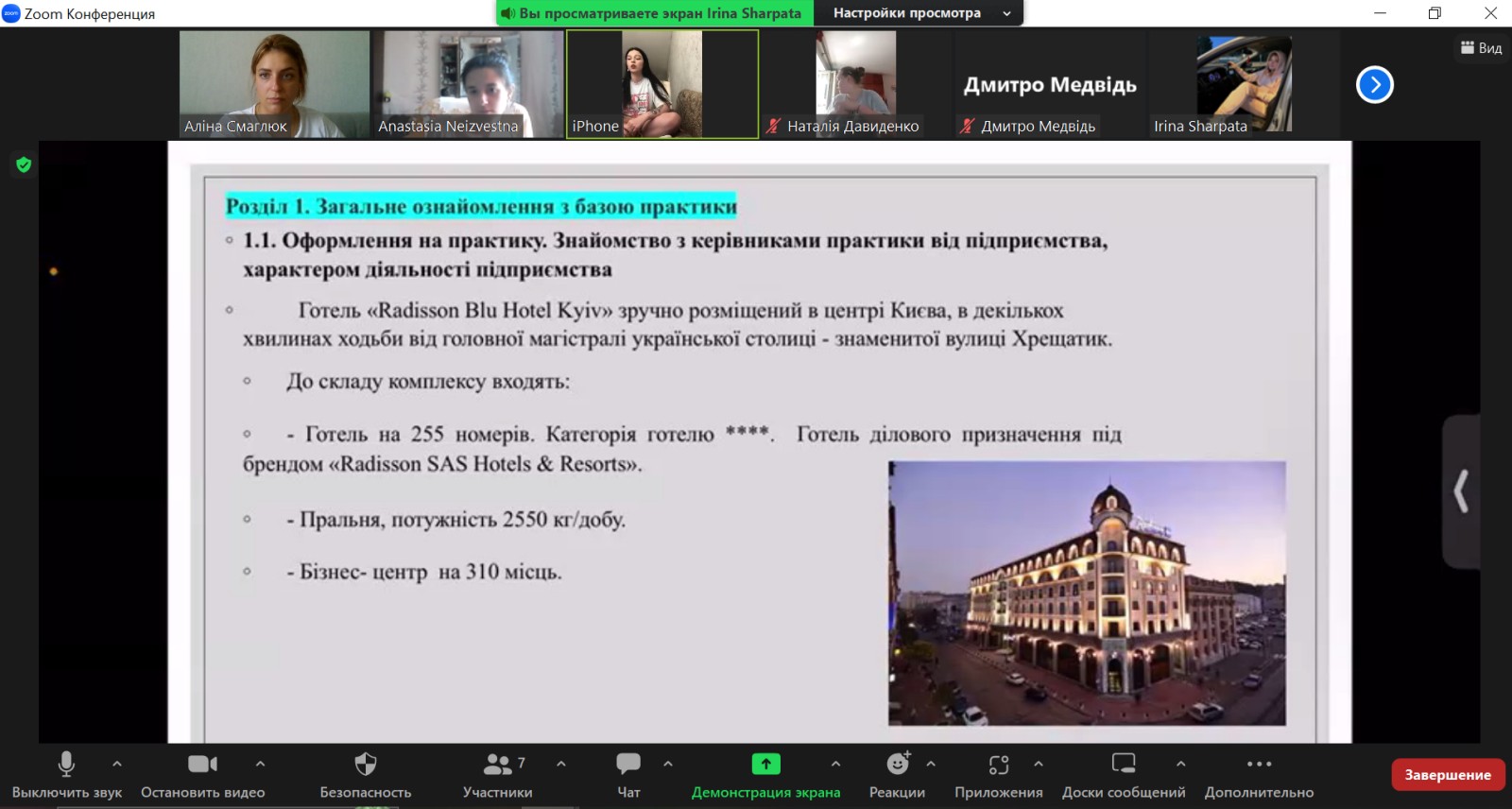This screenshot has width=1512, height=809.
Task: Click Остановить видео label
Action: [203, 793]
